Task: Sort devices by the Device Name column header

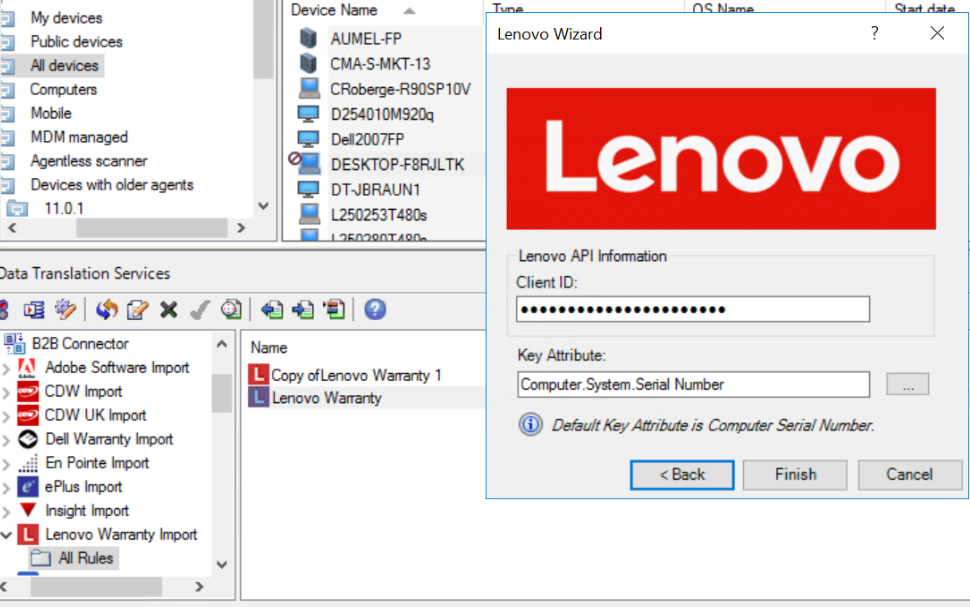Action: pyautogui.click(x=335, y=10)
